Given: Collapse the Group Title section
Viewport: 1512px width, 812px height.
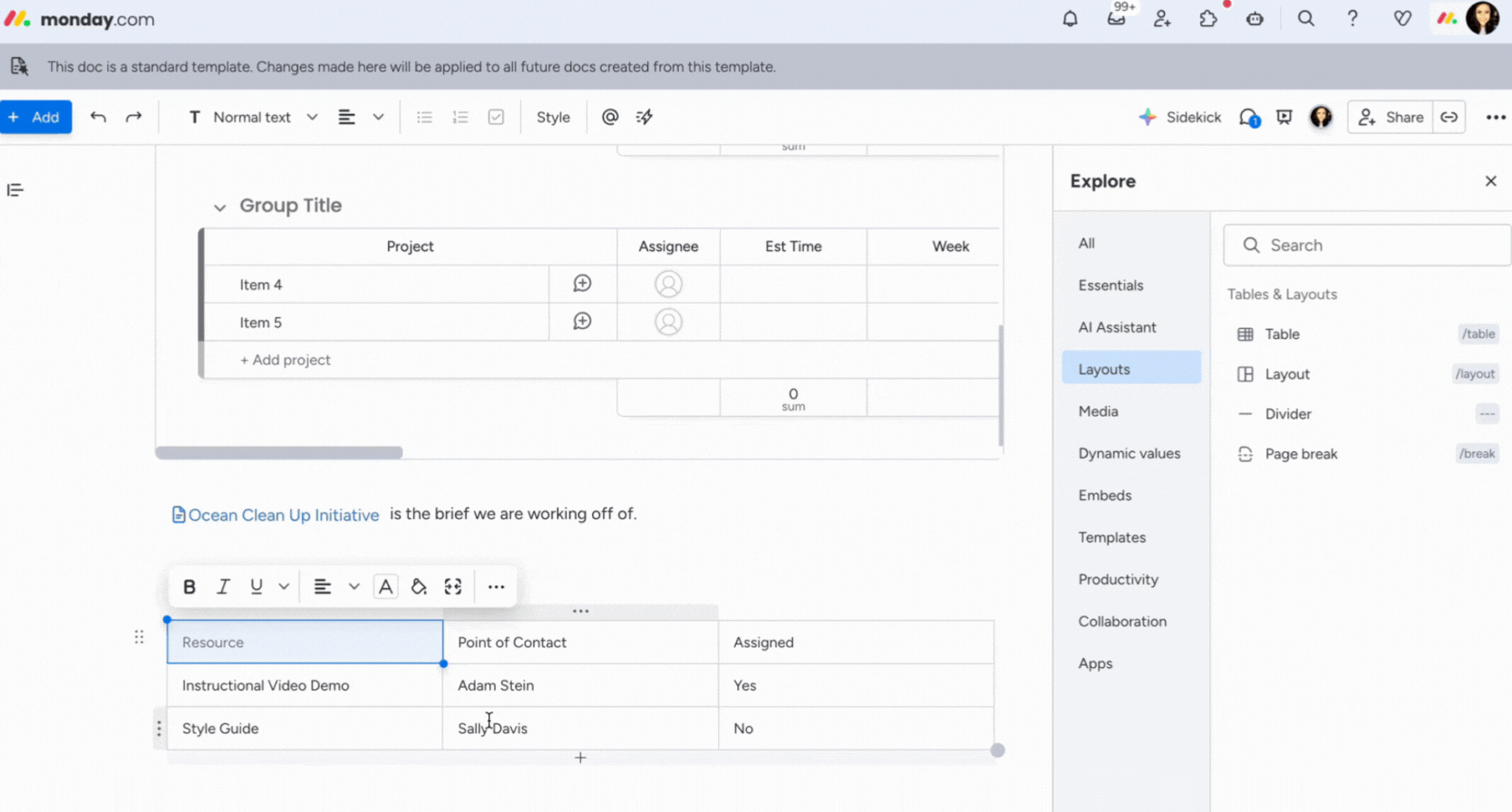Looking at the screenshot, I should pyautogui.click(x=219, y=208).
